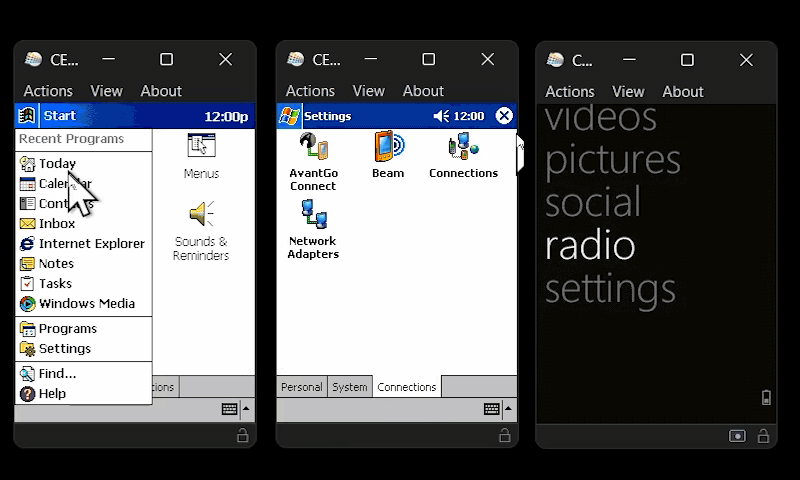Open Actions menu in left window
This screenshot has height=480, width=800.
click(x=48, y=91)
